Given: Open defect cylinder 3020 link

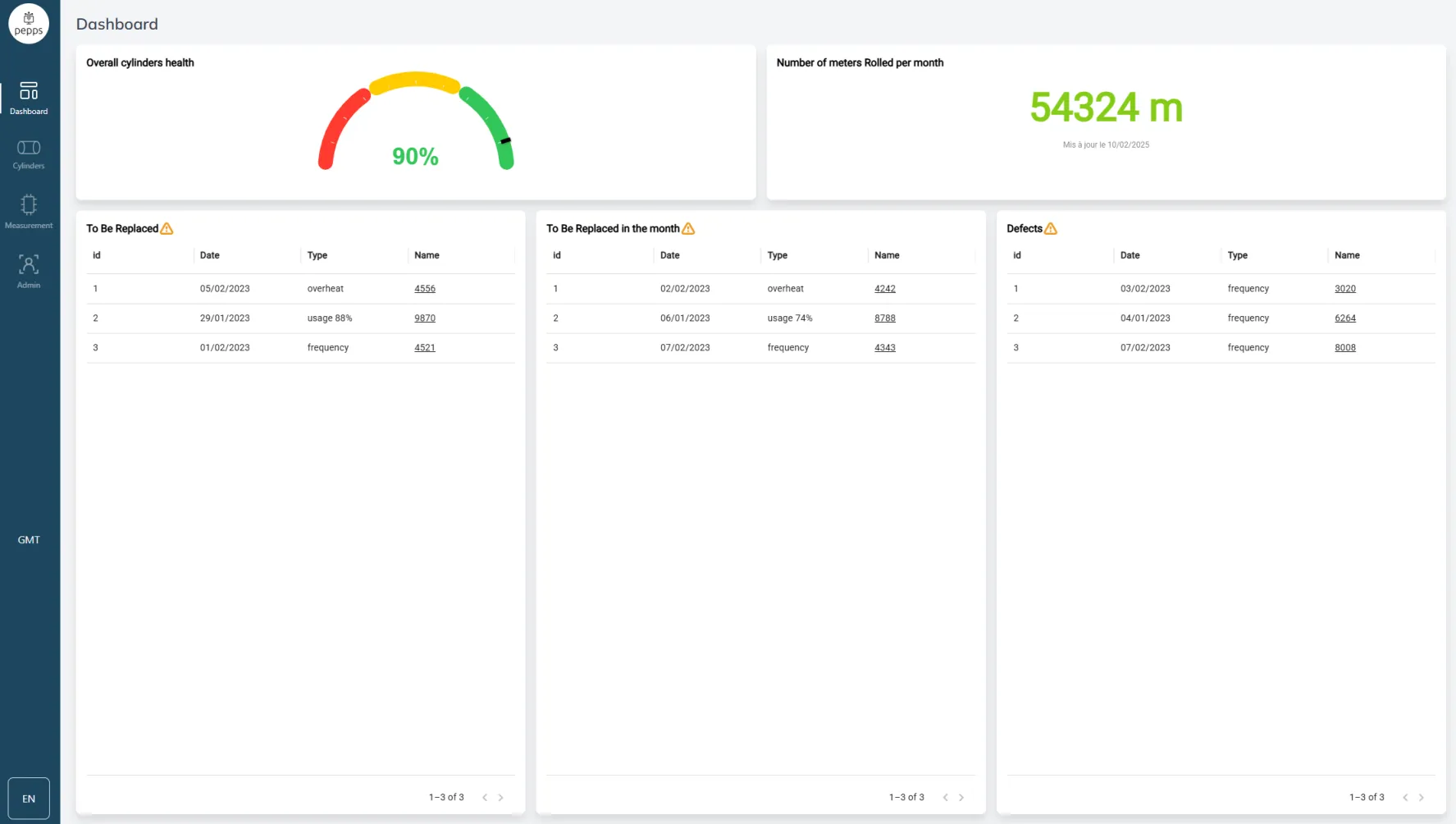Looking at the screenshot, I should tap(1344, 289).
